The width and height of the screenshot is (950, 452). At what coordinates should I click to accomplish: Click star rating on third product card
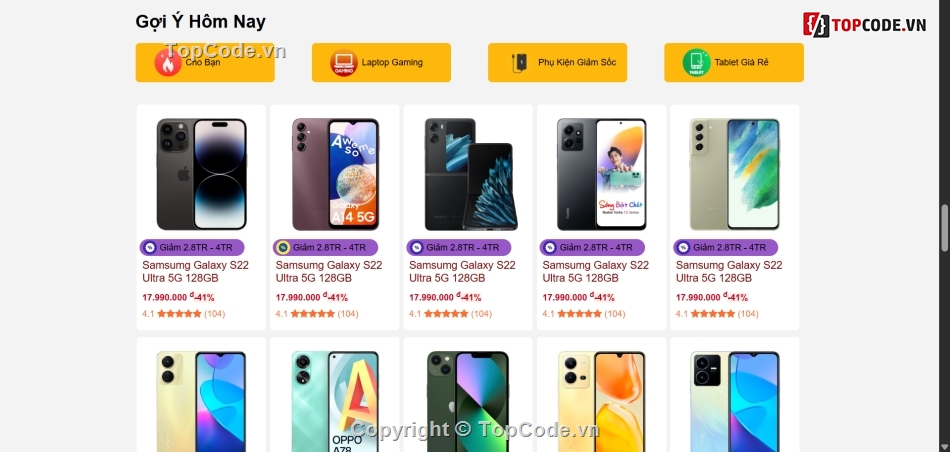point(447,314)
